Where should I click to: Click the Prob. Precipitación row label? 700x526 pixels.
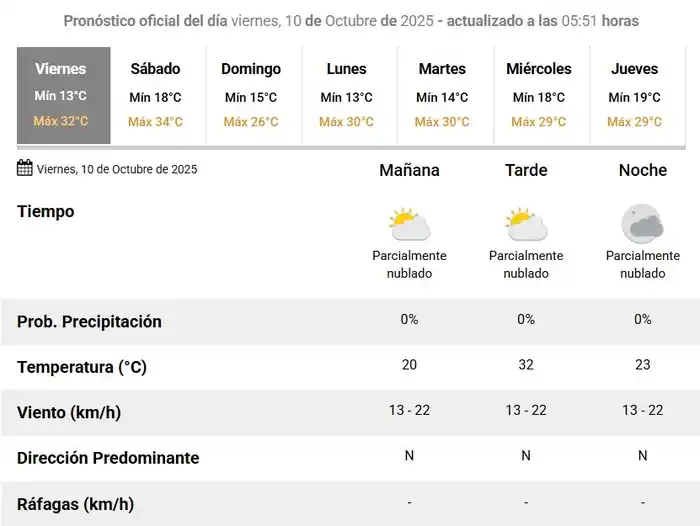click(x=89, y=322)
